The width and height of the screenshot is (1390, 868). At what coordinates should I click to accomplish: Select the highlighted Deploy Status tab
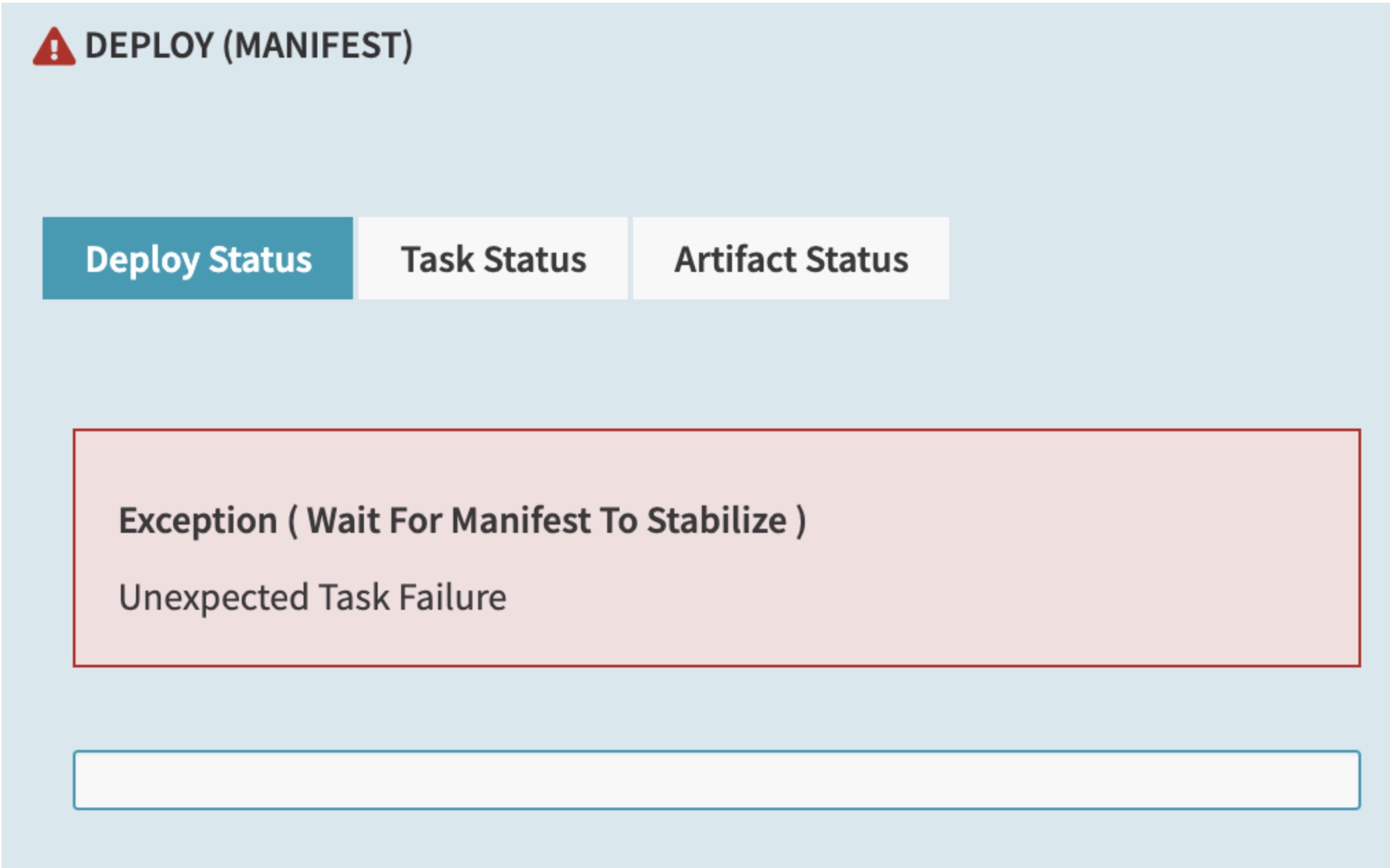pyautogui.click(x=198, y=259)
